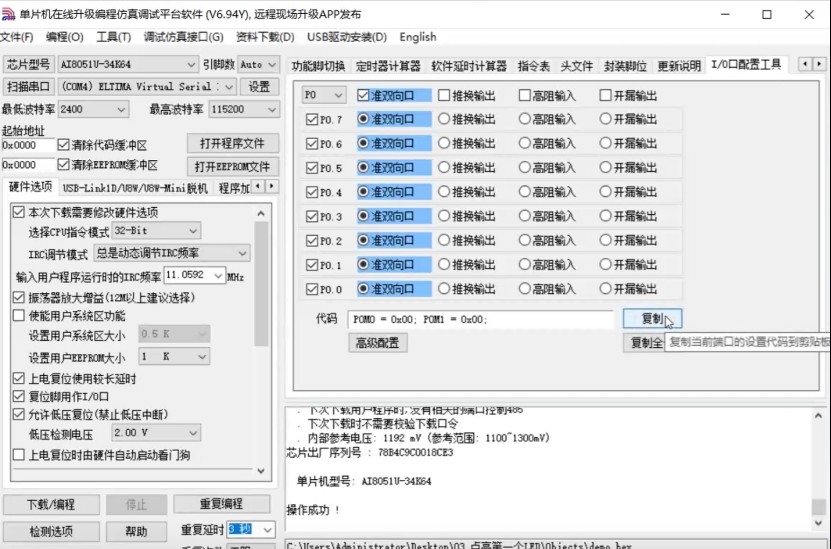Image resolution: width=831 pixels, height=549 pixels.
Task: Click the app logo icon in title bar
Action: click(8, 14)
